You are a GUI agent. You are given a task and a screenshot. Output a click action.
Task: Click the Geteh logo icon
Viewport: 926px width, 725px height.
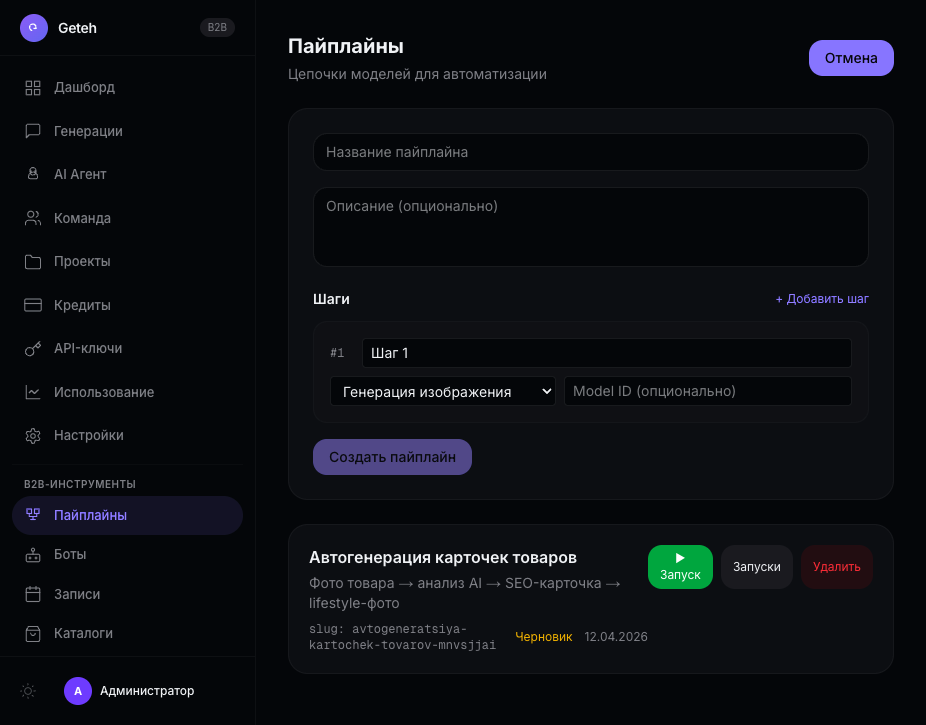click(34, 28)
